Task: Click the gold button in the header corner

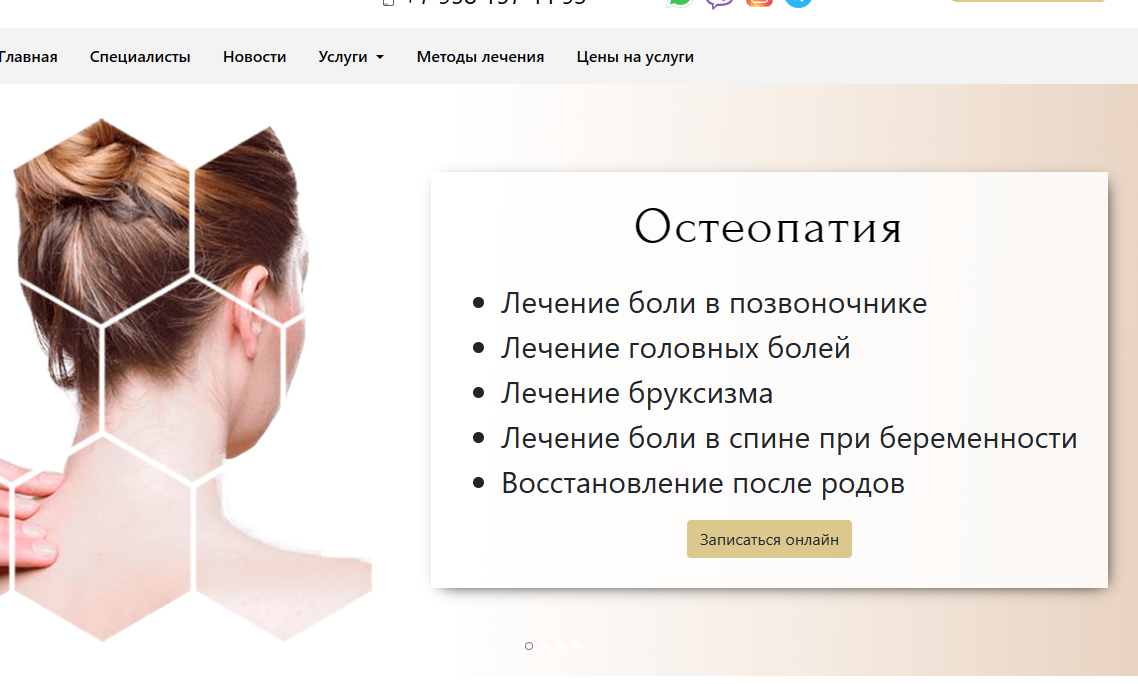Action: [1028, 1]
